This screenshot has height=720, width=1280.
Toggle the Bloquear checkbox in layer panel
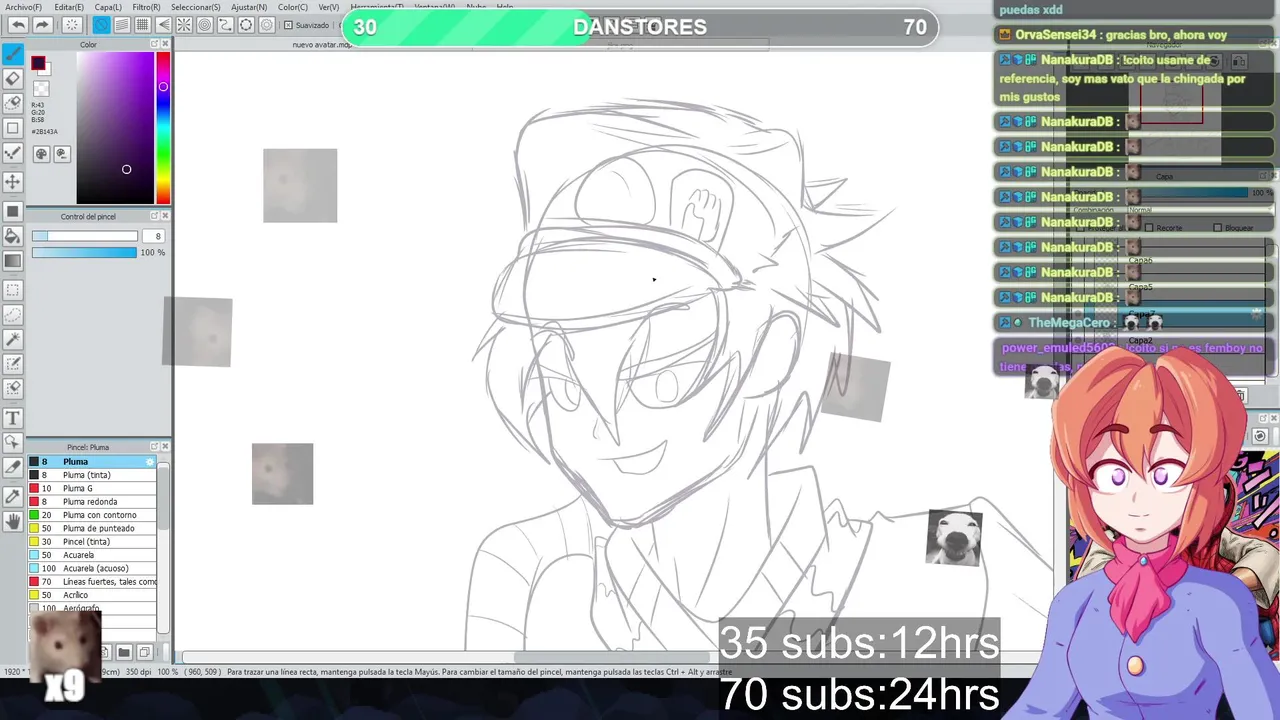tap(1217, 228)
